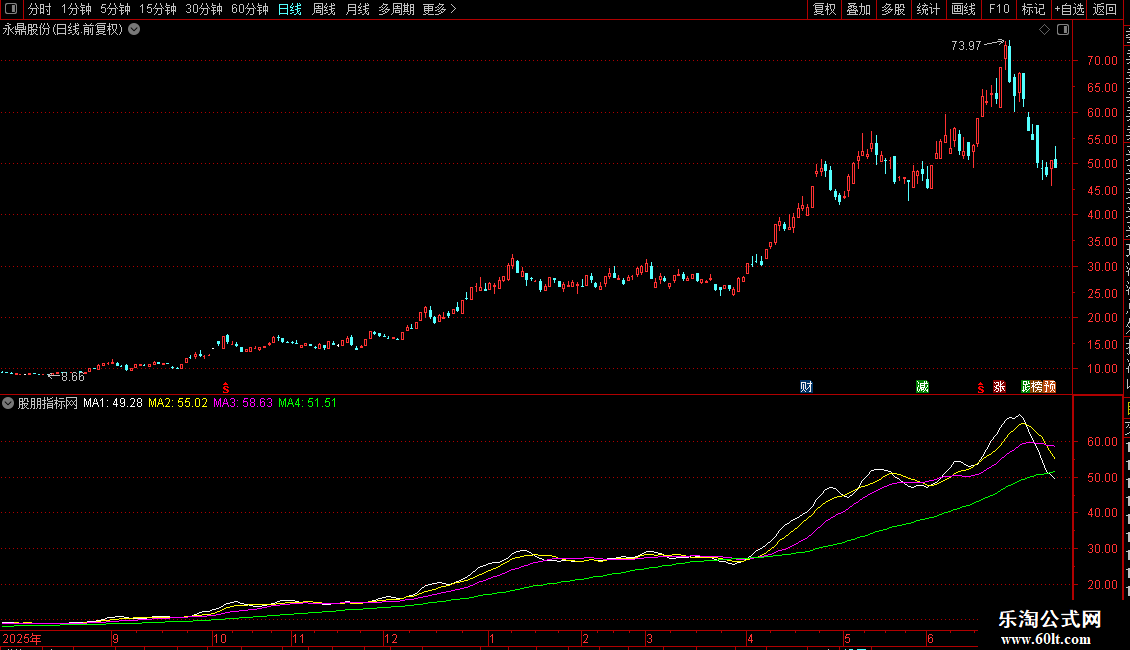Select the 1分钟 period
Image resolution: width=1130 pixels, height=650 pixels.
coord(76,9)
